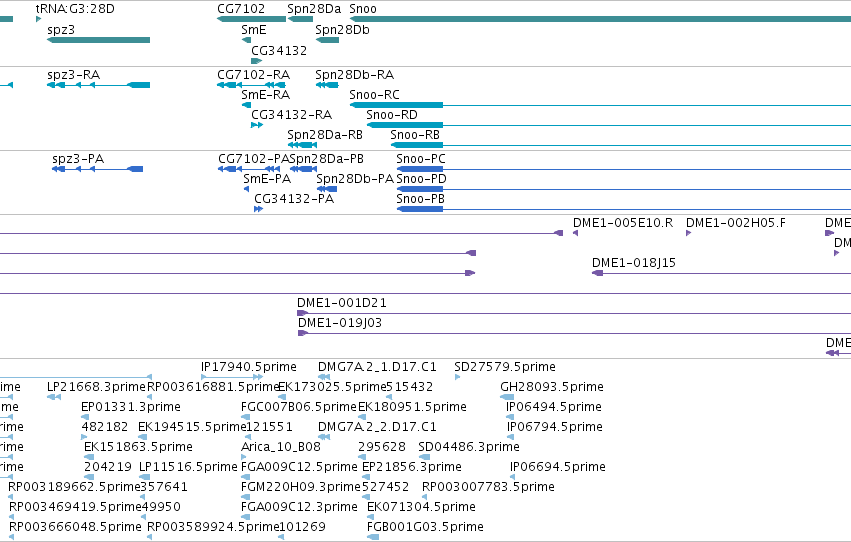
Task: Click the CG34132-RA transcript
Action: pos(257,125)
